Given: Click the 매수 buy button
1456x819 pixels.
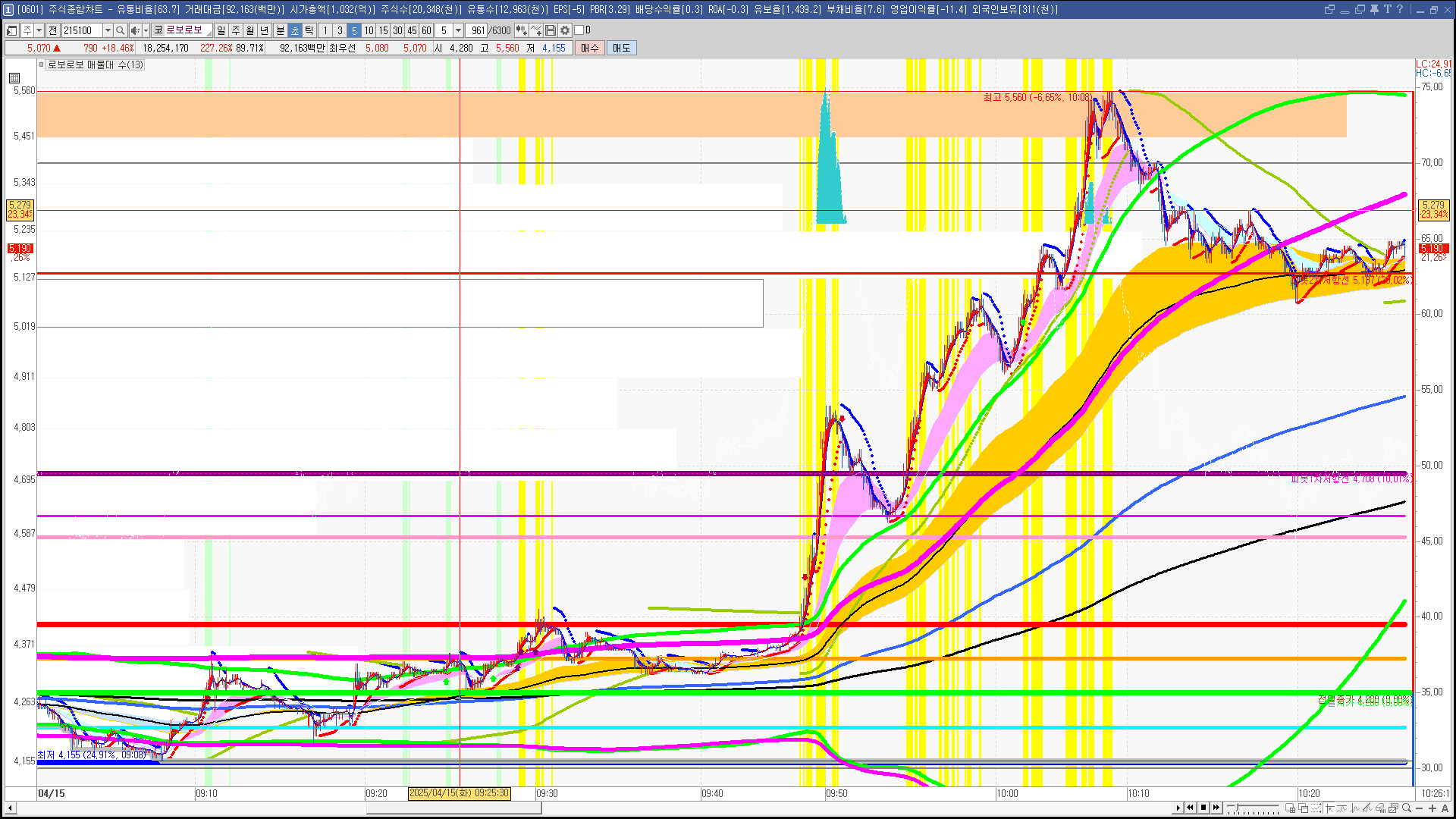Looking at the screenshot, I should [x=590, y=48].
